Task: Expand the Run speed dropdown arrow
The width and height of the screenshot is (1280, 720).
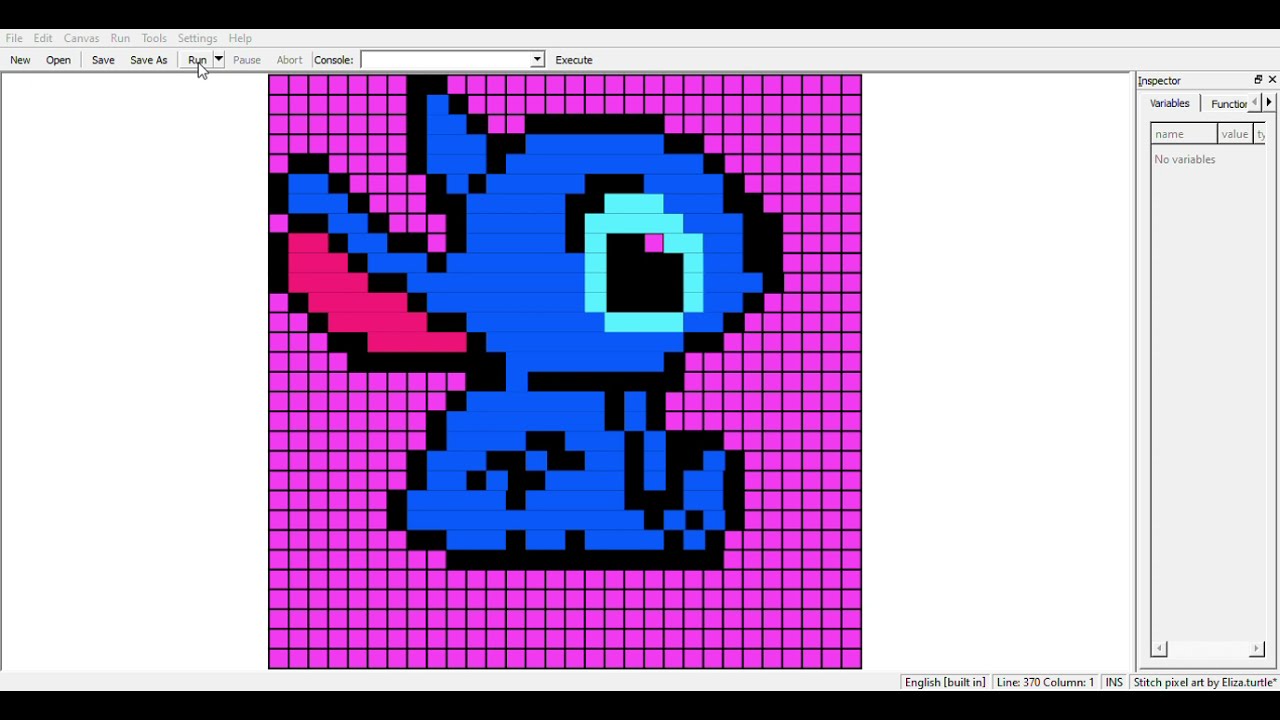Action: click(218, 60)
